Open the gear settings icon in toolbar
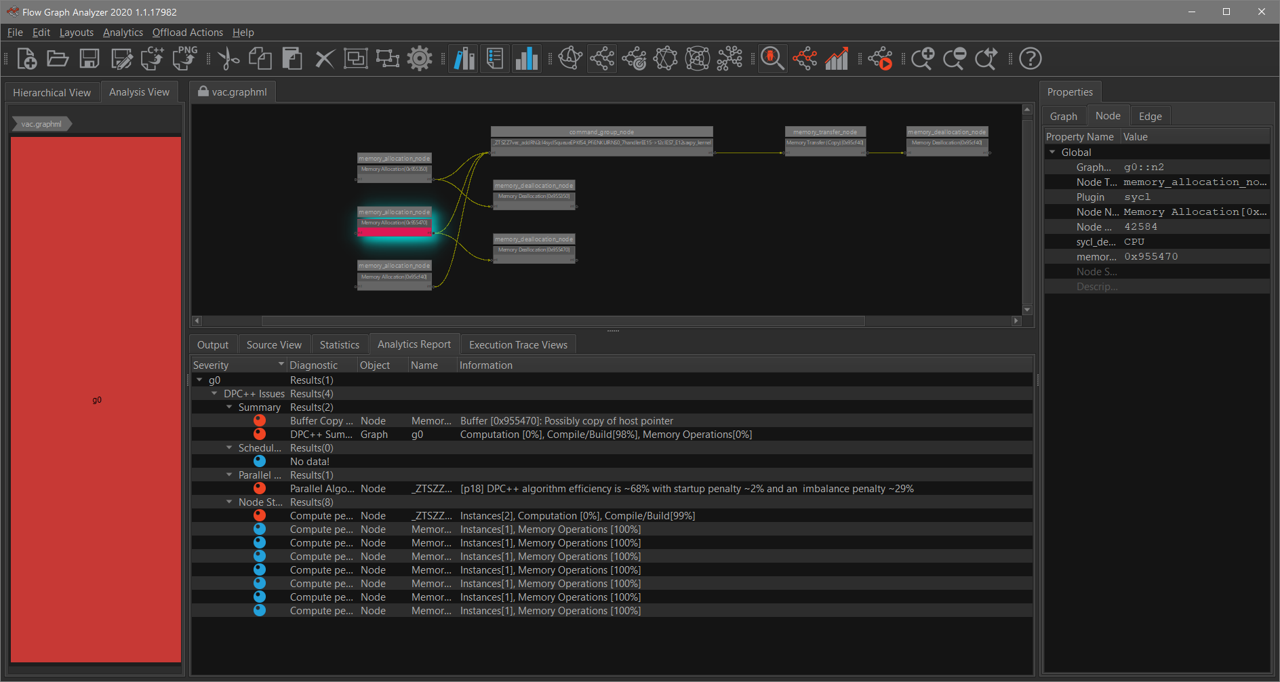Image resolution: width=1280 pixels, height=682 pixels. pos(420,58)
